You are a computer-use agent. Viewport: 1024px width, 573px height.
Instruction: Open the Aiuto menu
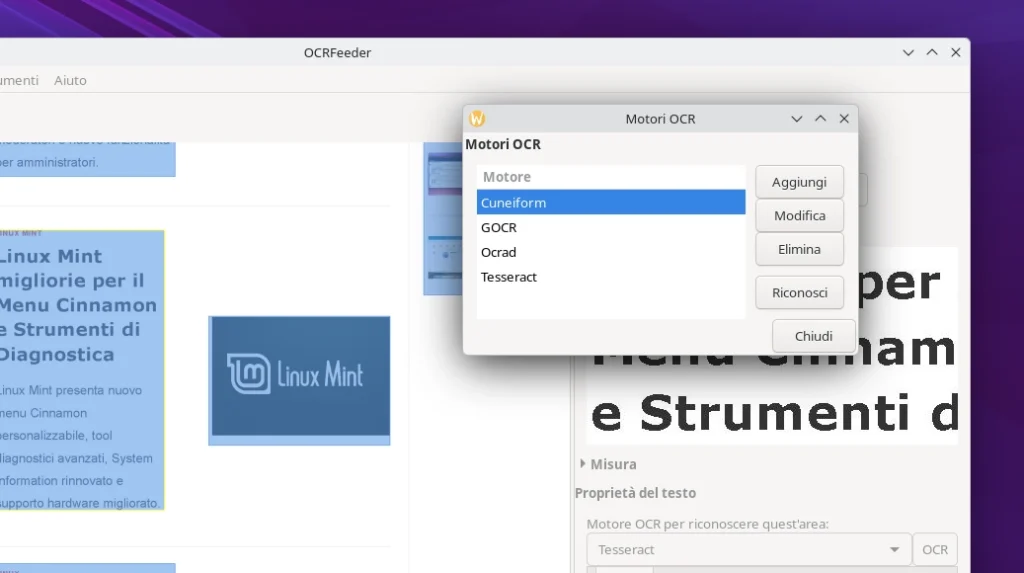tap(70, 80)
